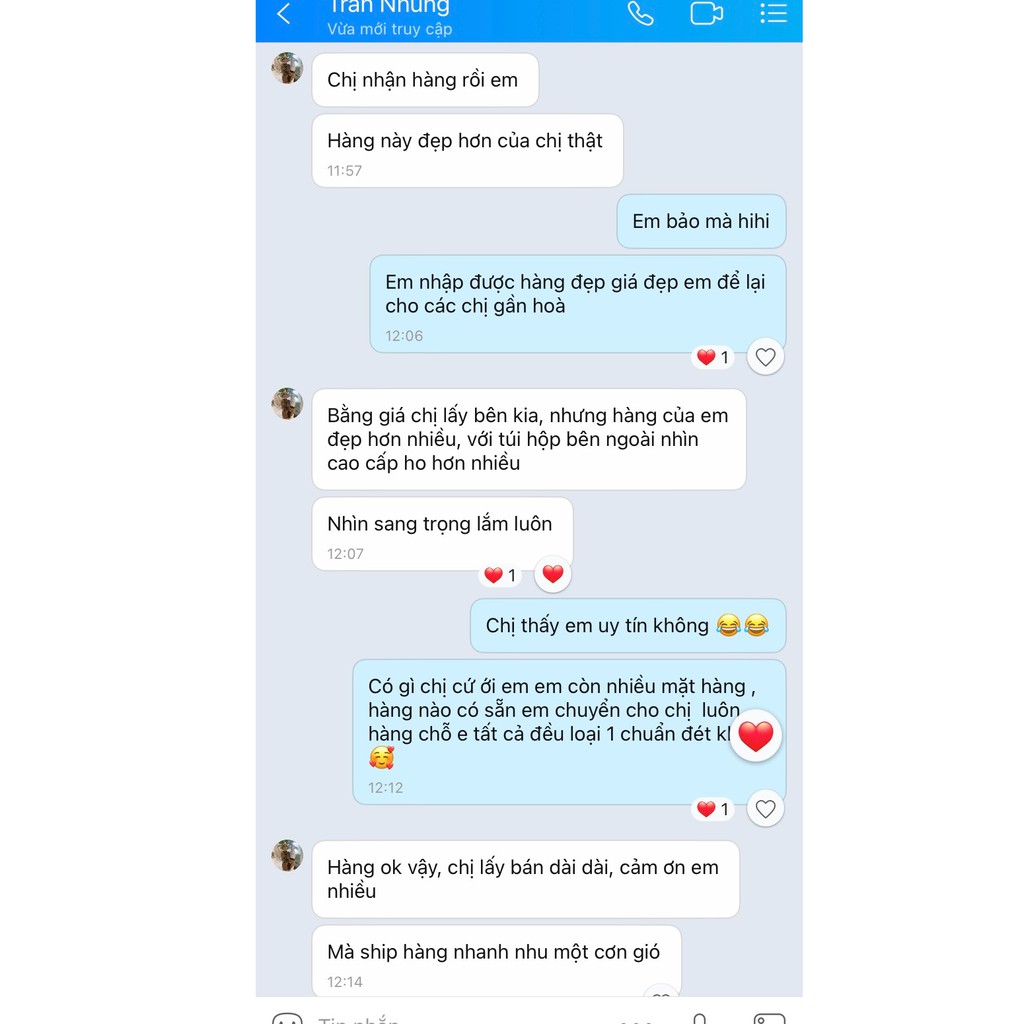Image resolution: width=1024 pixels, height=1024 pixels.
Task: Start a voice call with Tran Nhung
Action: pyautogui.click(x=640, y=14)
